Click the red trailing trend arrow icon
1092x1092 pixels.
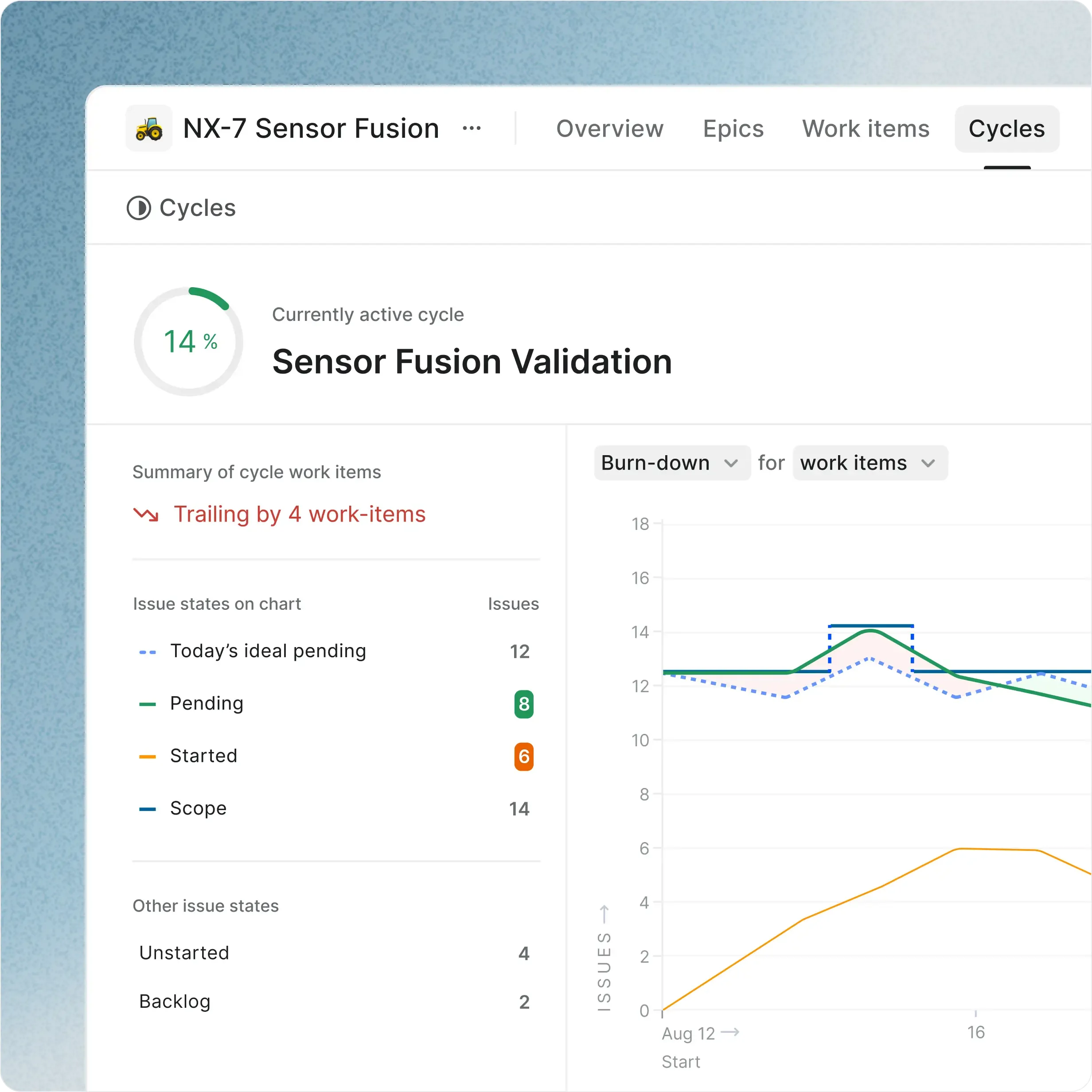coord(146,515)
